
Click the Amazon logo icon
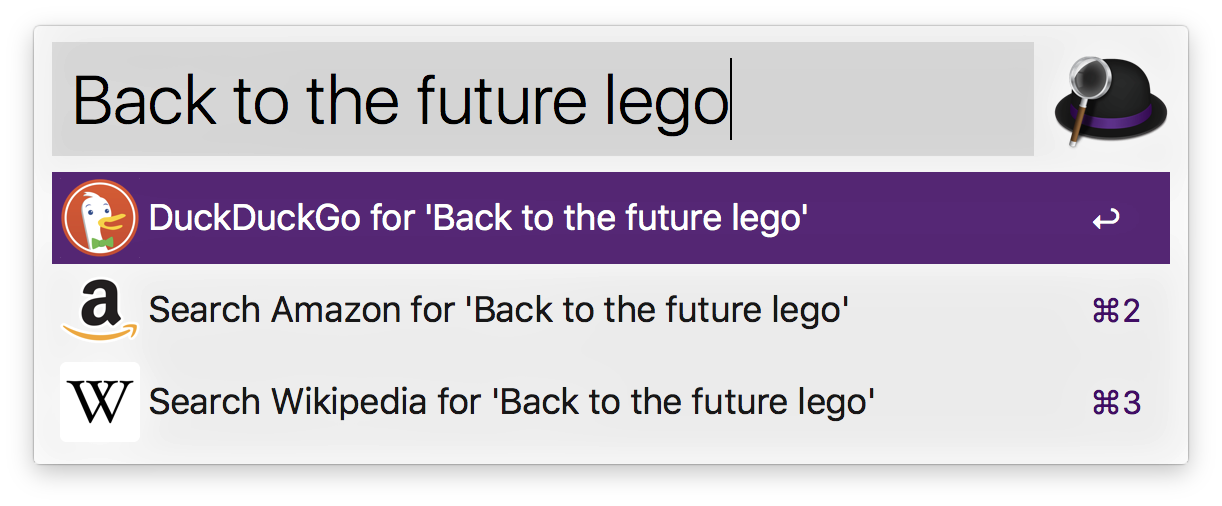[100, 311]
